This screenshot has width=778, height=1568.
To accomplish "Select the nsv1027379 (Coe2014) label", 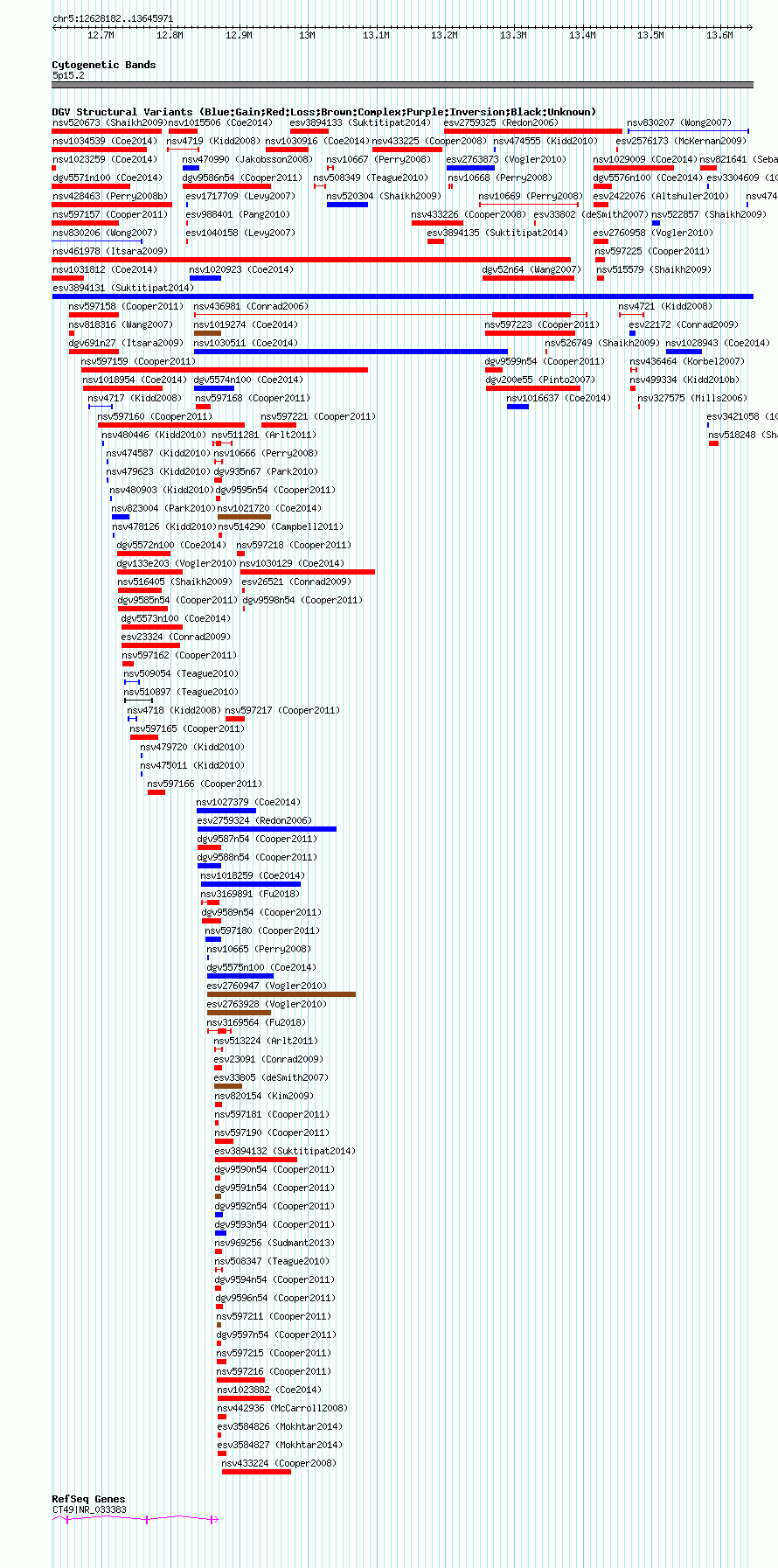I will pyautogui.click(x=248, y=802).
